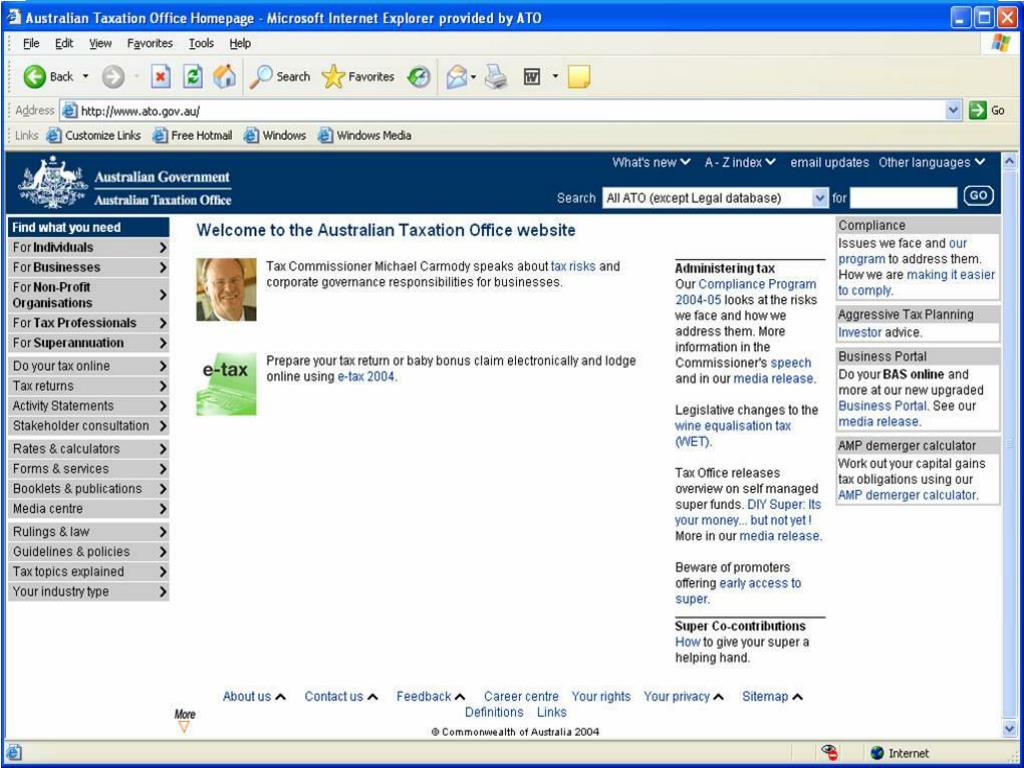The image size is (1024, 768).
Task: Open the wine equalisation tax link
Action: [733, 434]
